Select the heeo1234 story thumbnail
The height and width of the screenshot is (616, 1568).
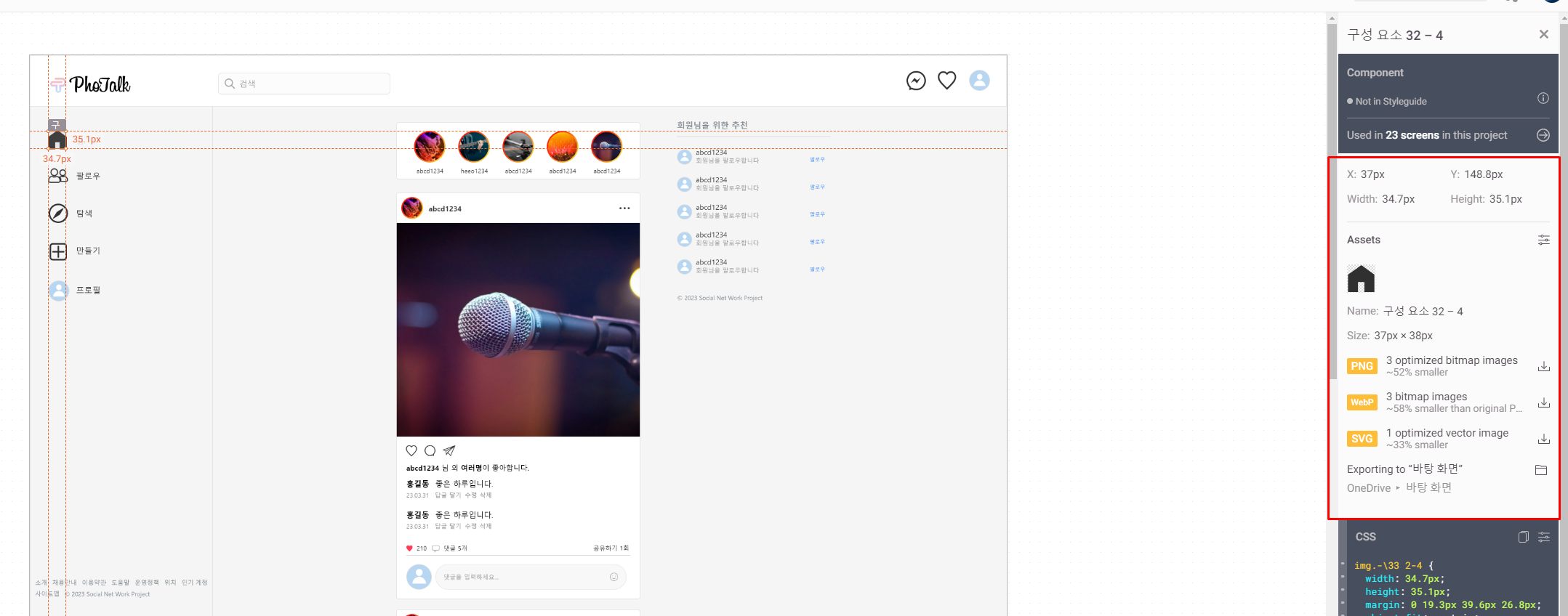point(474,147)
